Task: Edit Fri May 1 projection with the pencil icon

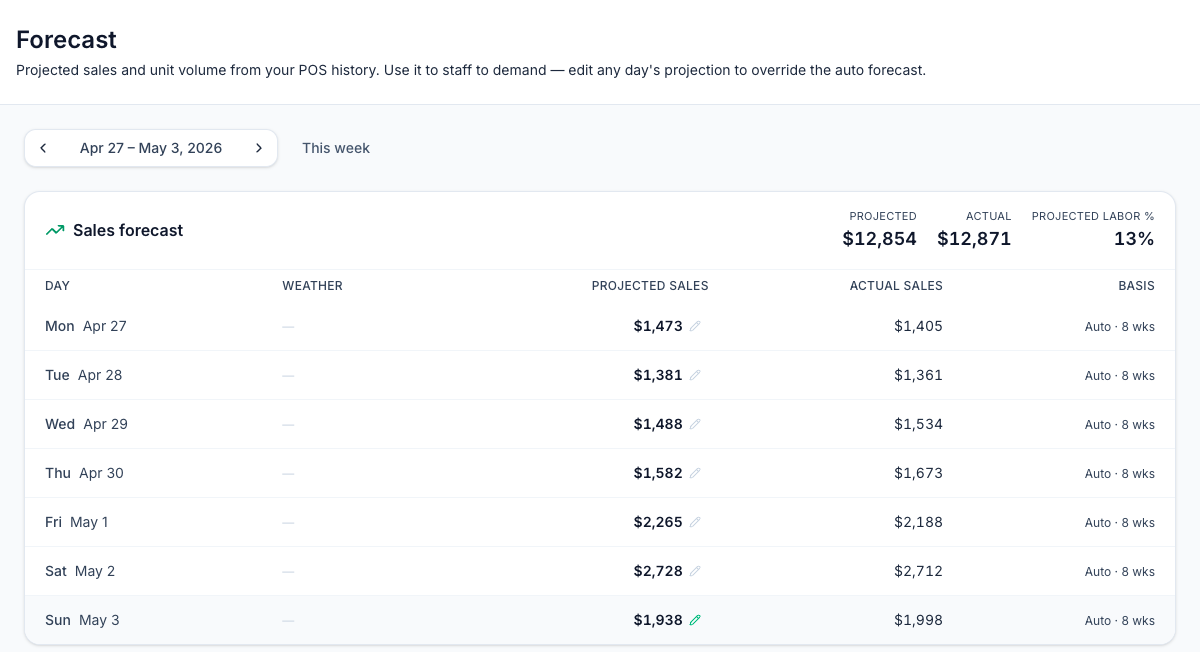Action: click(x=695, y=522)
